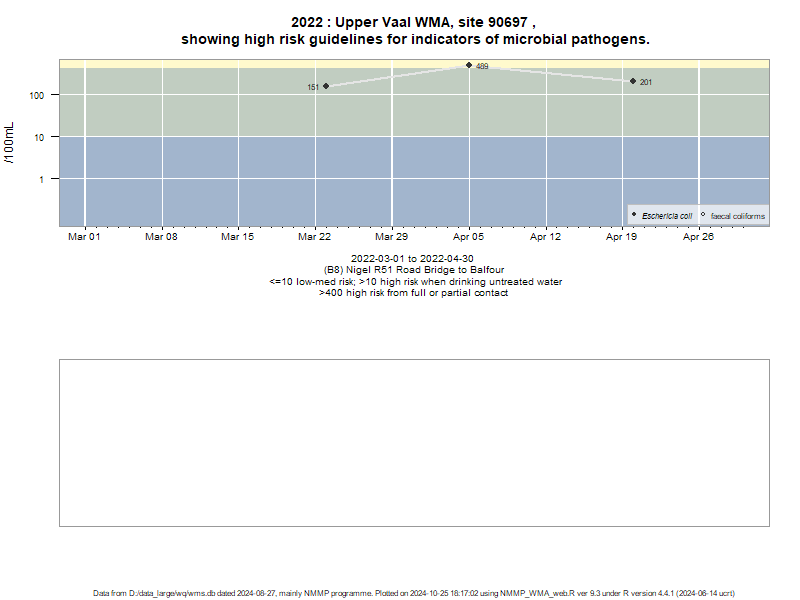800x600 pixels.
Task: Click the chart title 'Upper Vaal WMA, site 90697'
Action: [413, 22]
